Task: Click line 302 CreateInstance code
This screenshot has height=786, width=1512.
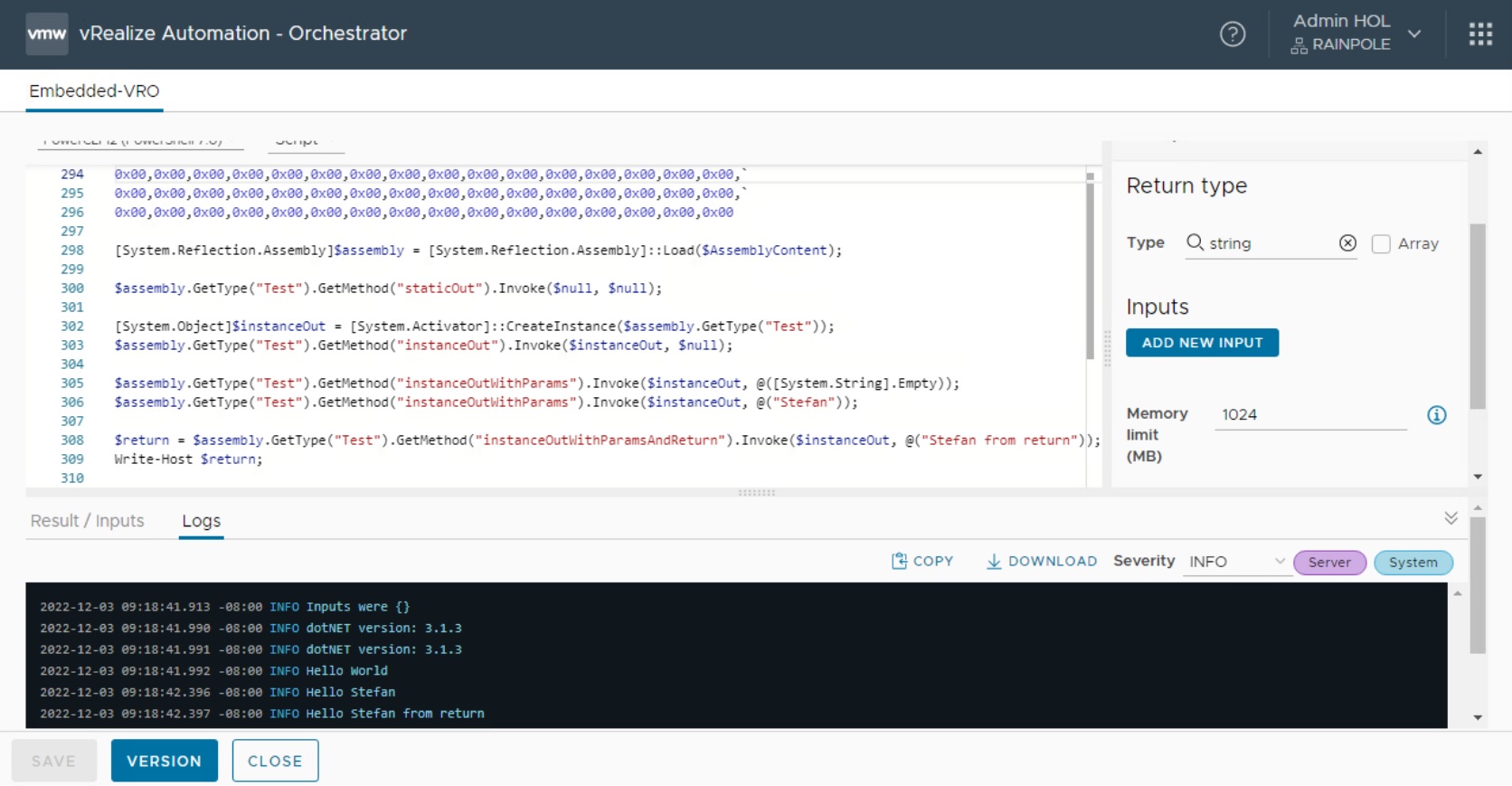Action: tap(474, 327)
